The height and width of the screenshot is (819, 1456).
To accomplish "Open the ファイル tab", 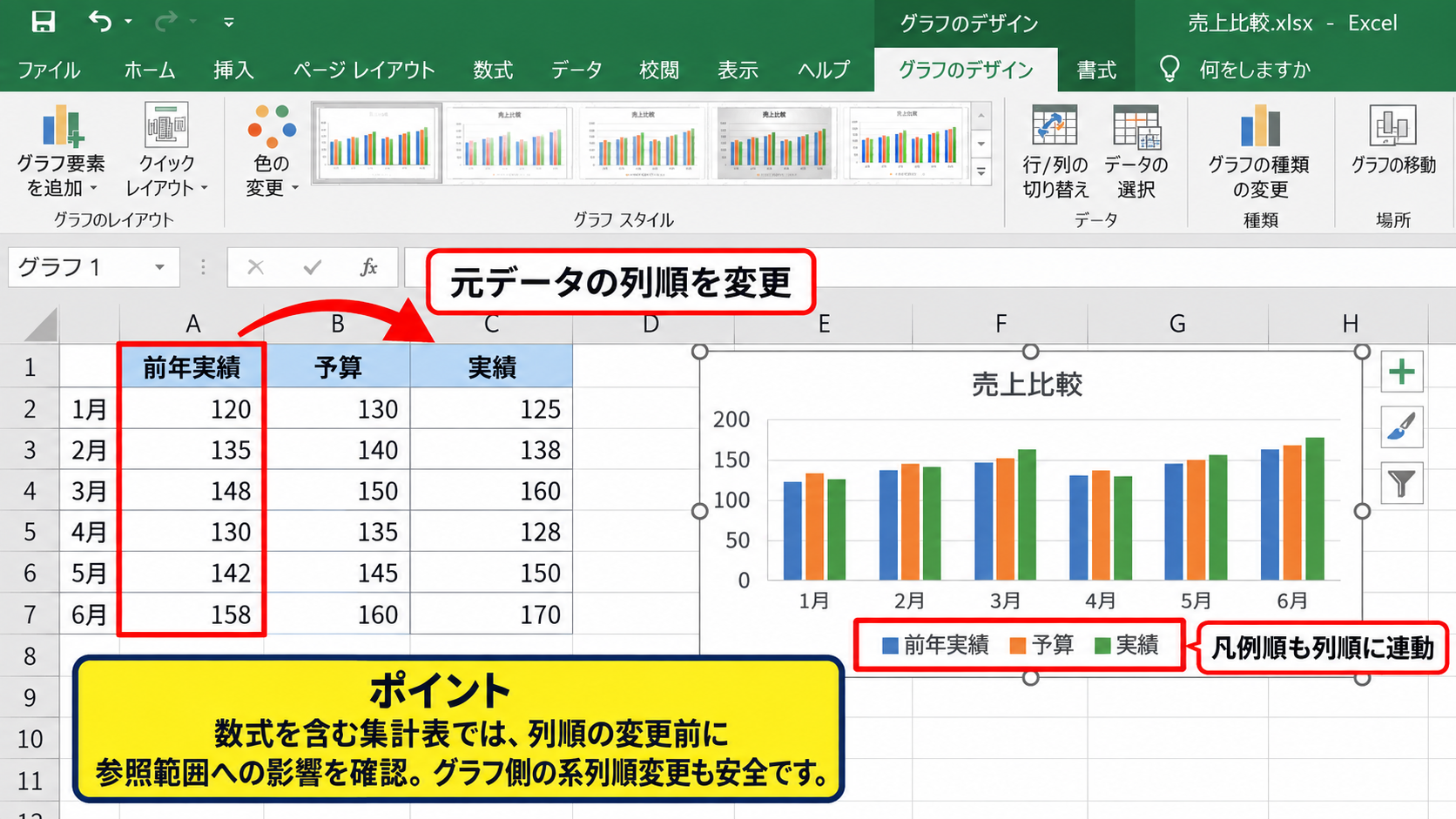I will click(x=49, y=70).
